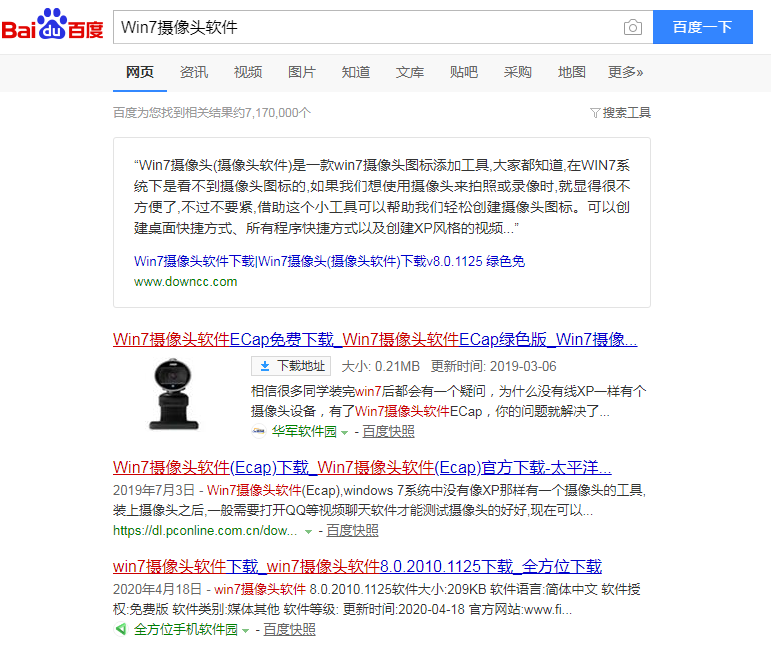771x648 pixels.
Task: Open camera image search icon
Action: (632, 27)
